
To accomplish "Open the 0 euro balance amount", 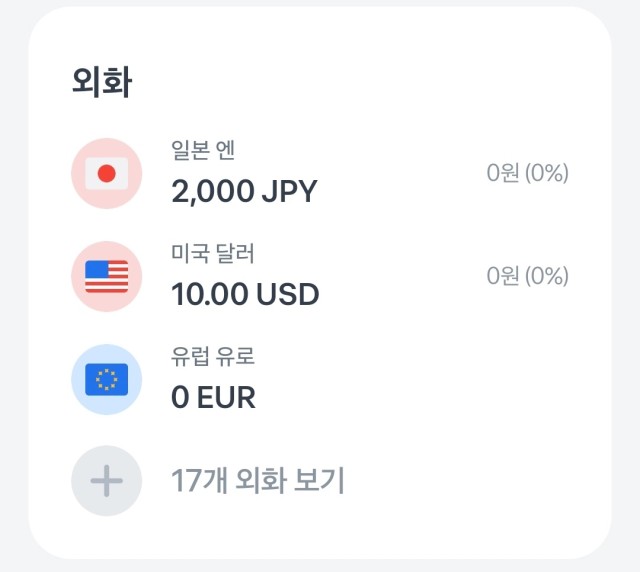I will coord(213,397).
